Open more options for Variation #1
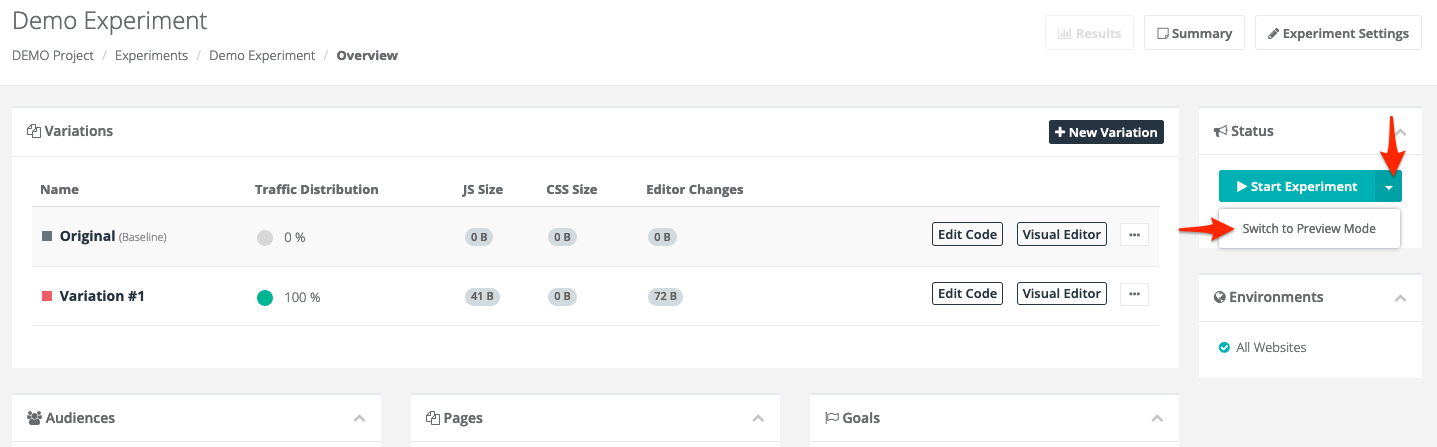This screenshot has width=1437, height=447. [1134, 294]
